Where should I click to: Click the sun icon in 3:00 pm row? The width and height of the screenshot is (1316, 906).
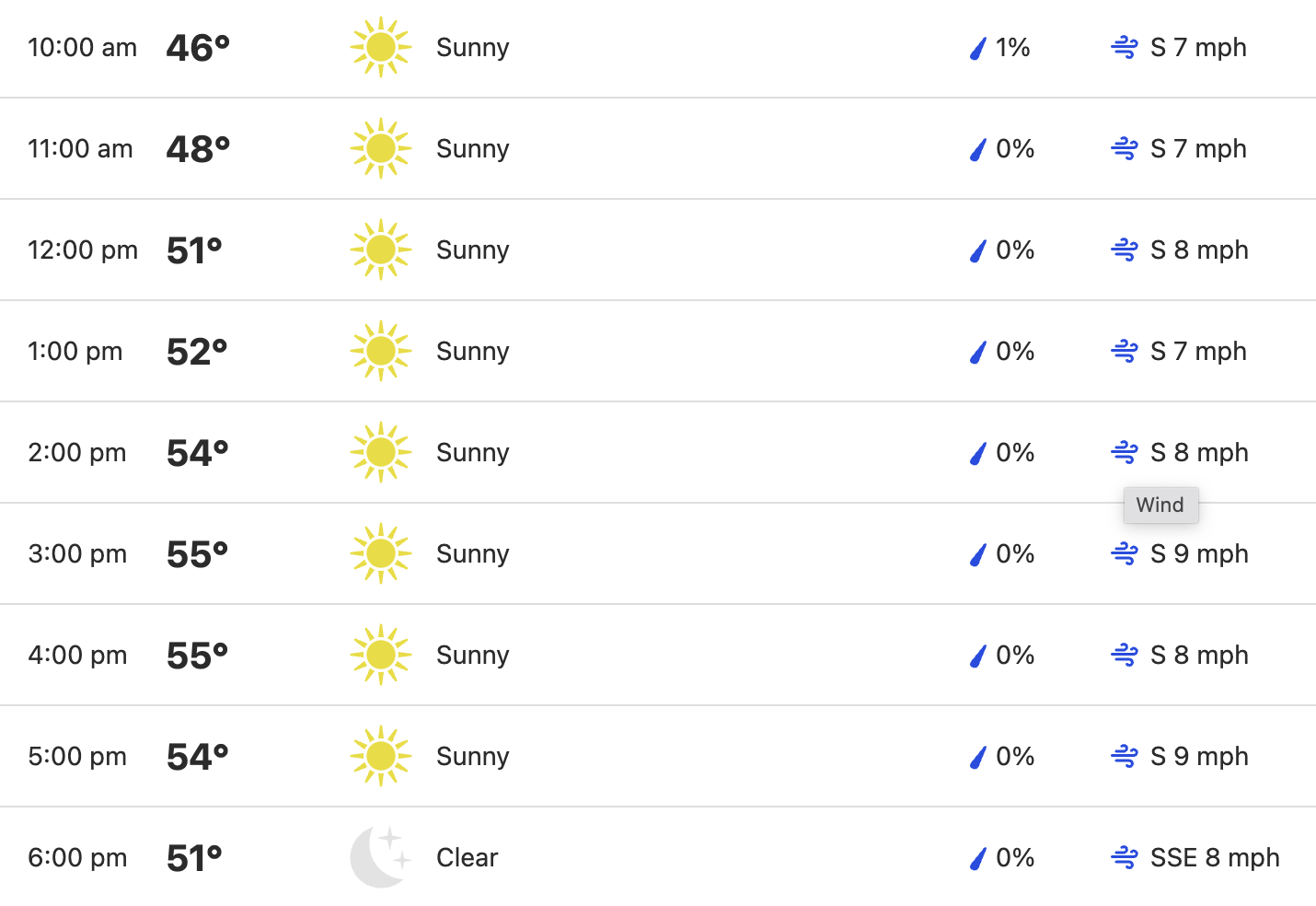coord(380,553)
